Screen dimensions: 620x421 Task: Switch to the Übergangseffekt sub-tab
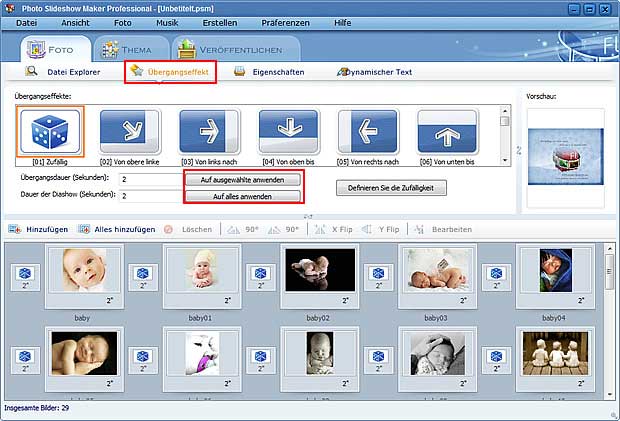coord(170,72)
